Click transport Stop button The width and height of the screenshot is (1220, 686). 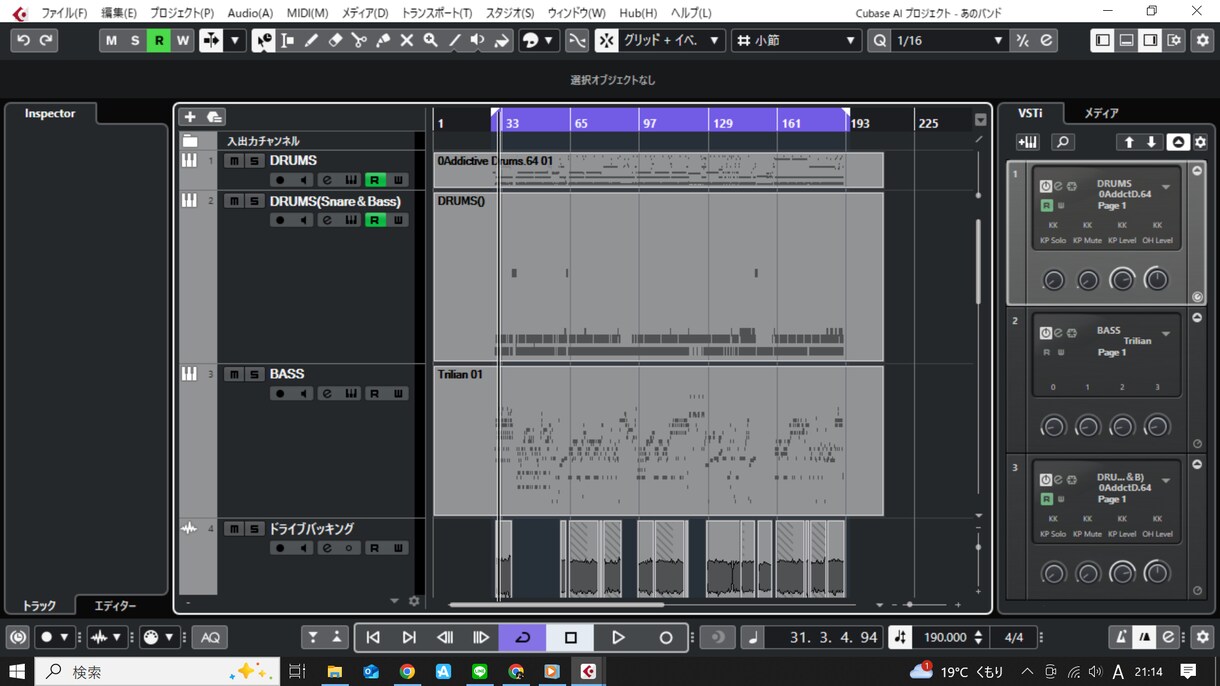[570, 637]
